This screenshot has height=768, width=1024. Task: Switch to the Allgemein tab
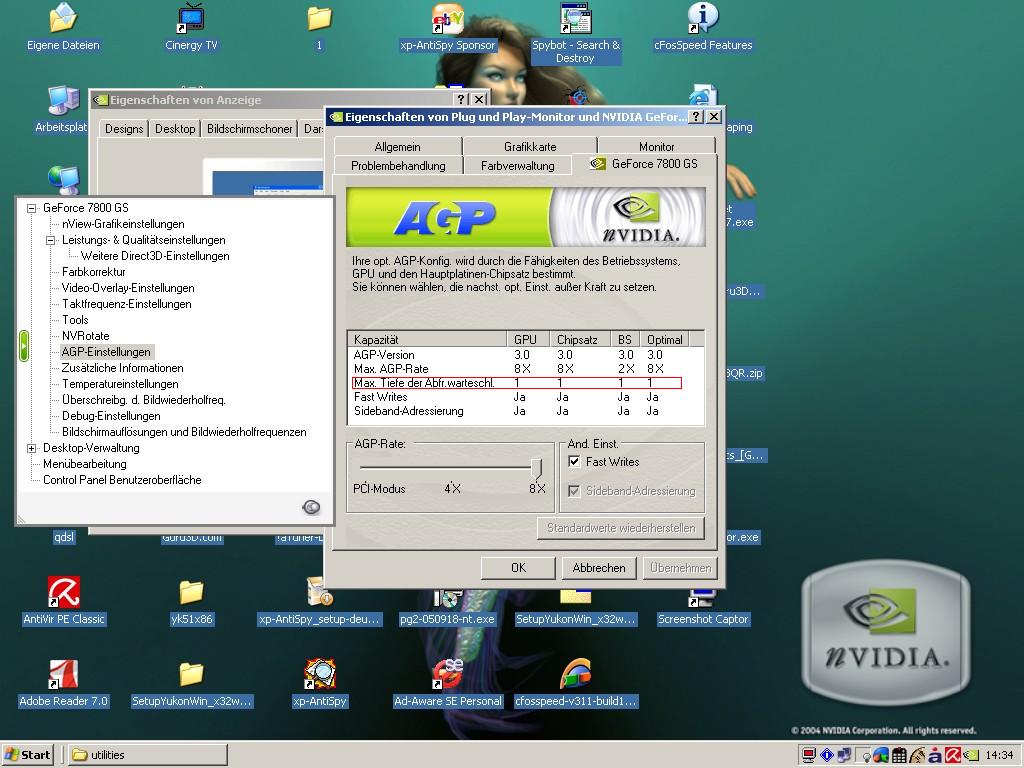pyautogui.click(x=397, y=146)
